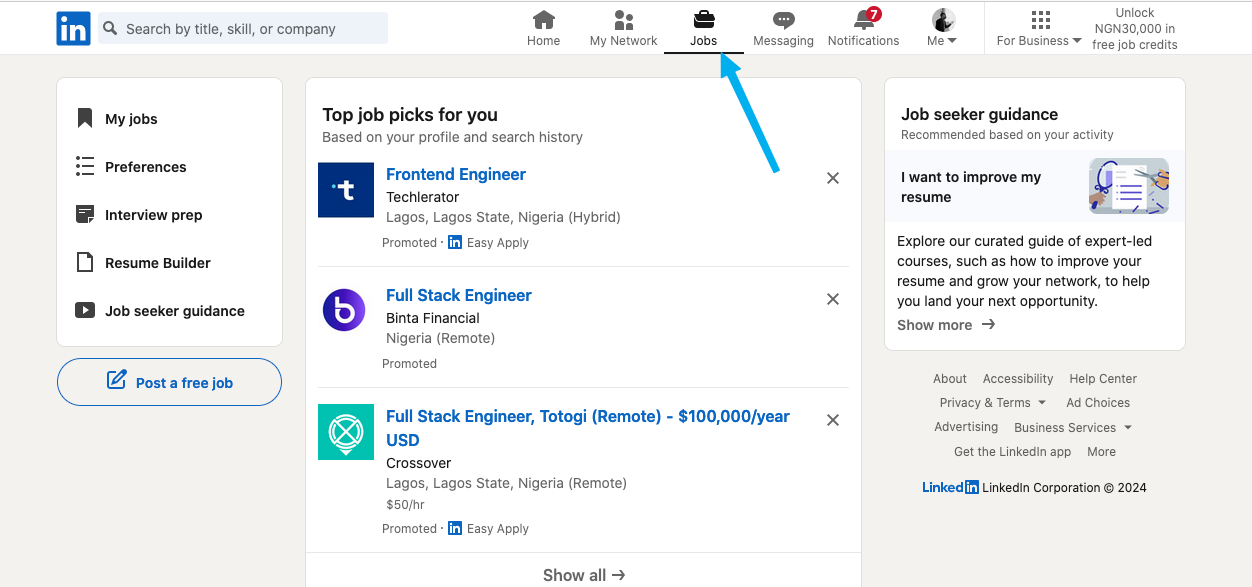Click Ad Choices footer link
Viewport: 1252px width, 587px height.
1098,403
